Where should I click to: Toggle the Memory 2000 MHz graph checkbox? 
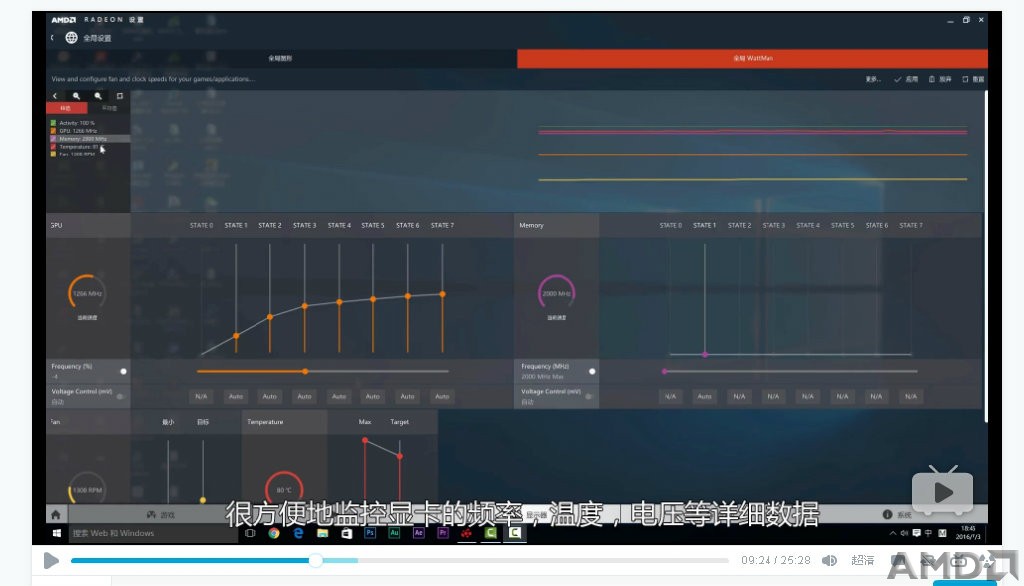click(x=53, y=138)
